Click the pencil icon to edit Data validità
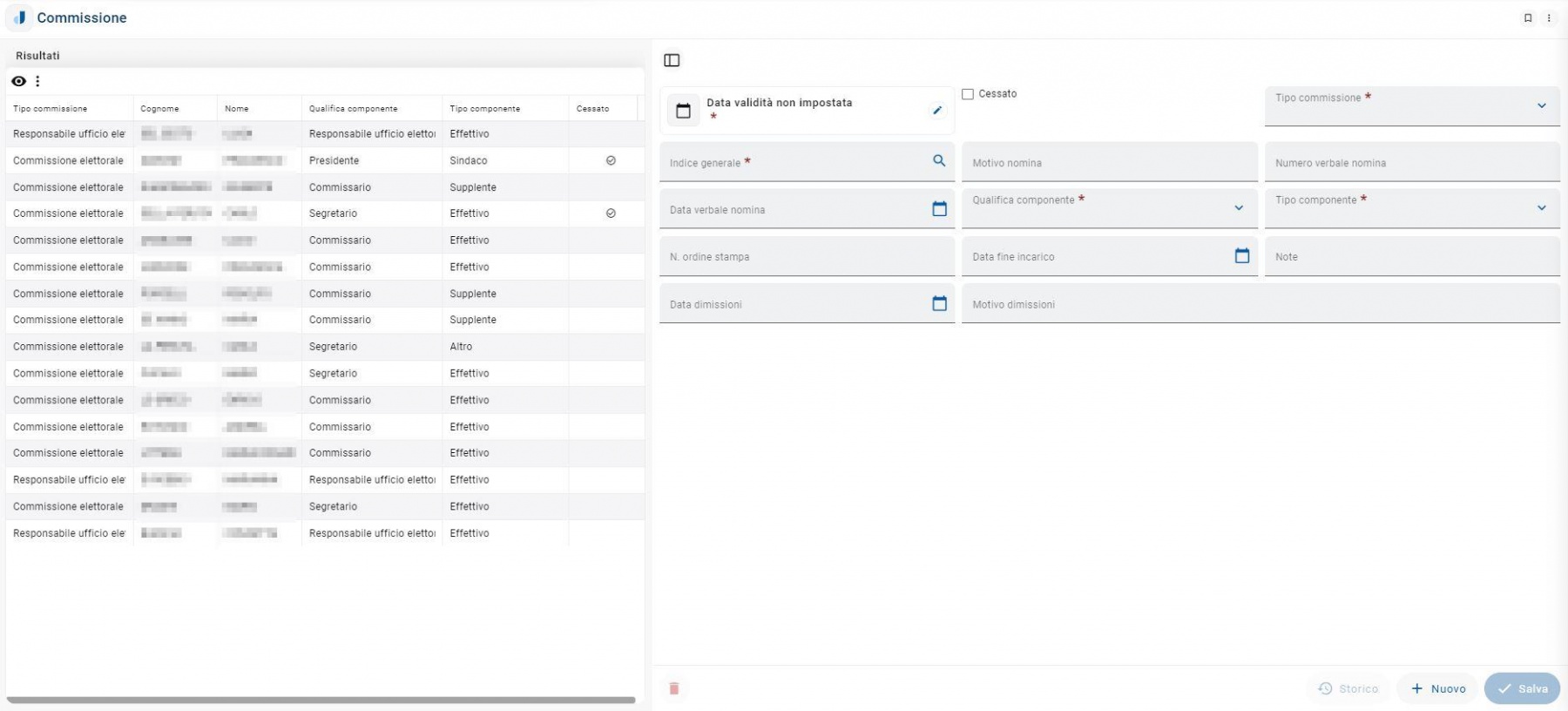This screenshot has width=1568, height=711. 937,110
